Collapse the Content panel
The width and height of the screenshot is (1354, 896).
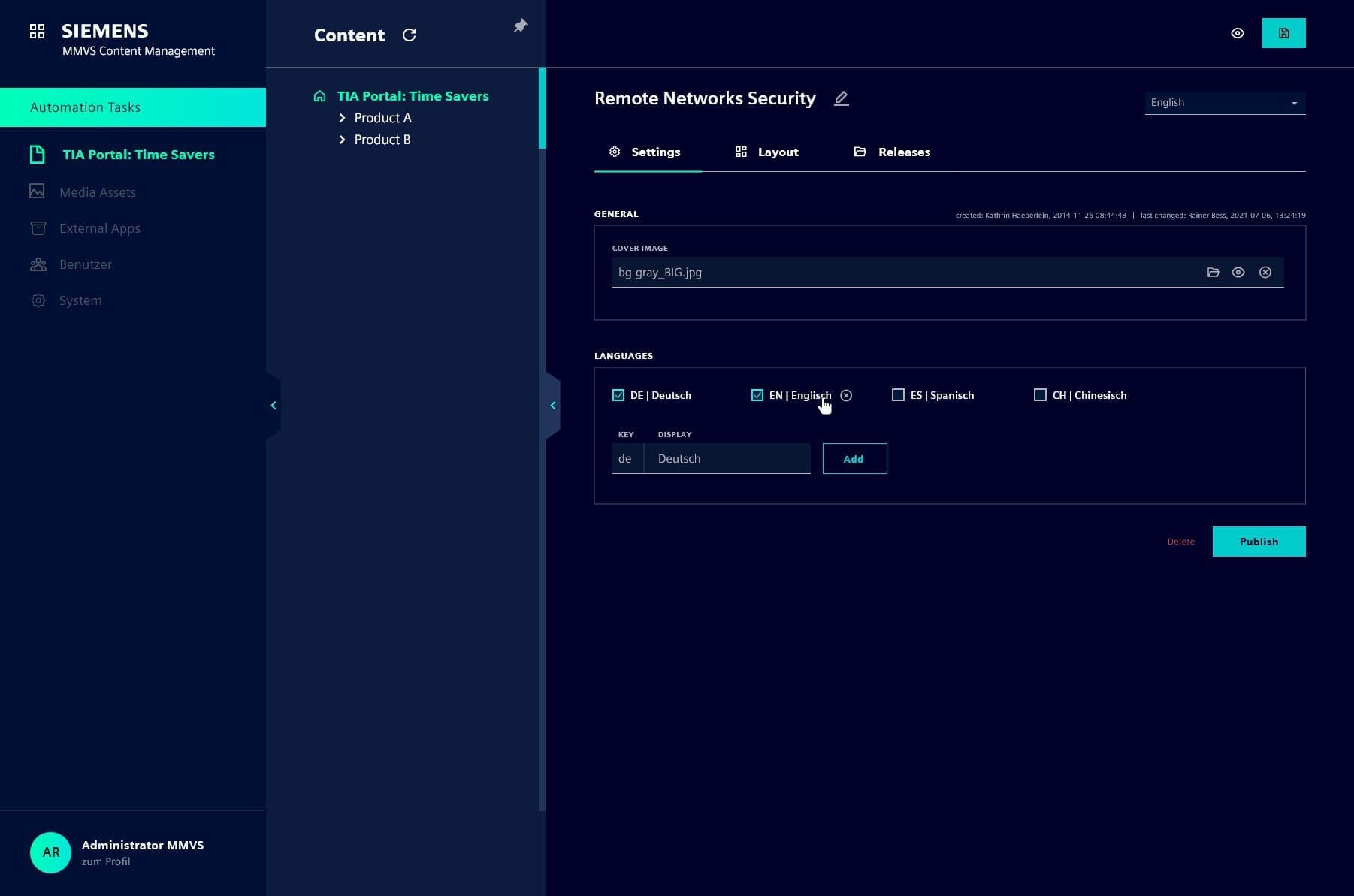click(553, 406)
